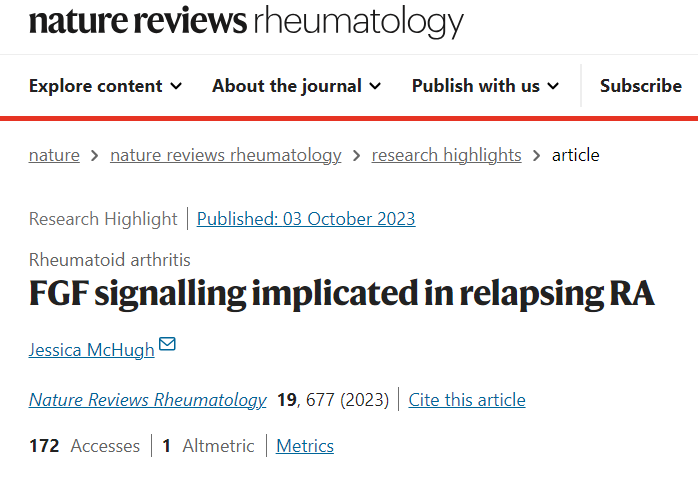This screenshot has height=498, width=698.
Task: Click the 1 Altmetric count
Action: (x=208, y=446)
